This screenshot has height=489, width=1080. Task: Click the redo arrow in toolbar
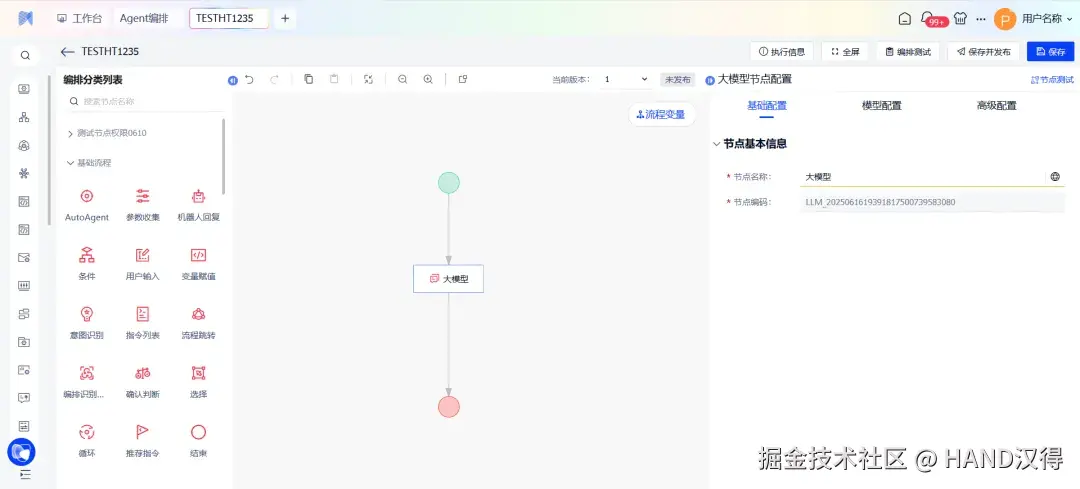click(274, 79)
